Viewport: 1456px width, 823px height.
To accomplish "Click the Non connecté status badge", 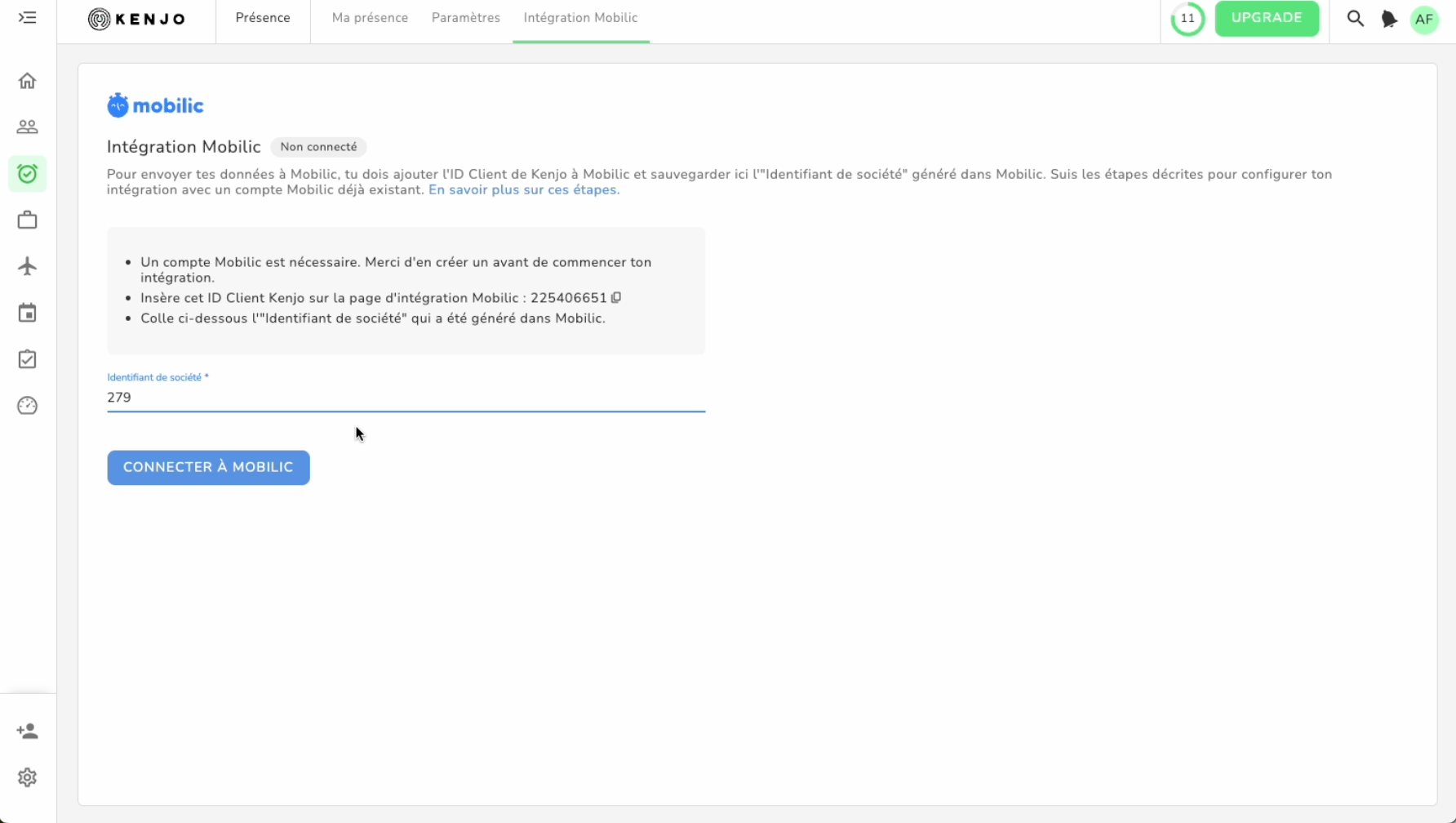I will 318,147.
